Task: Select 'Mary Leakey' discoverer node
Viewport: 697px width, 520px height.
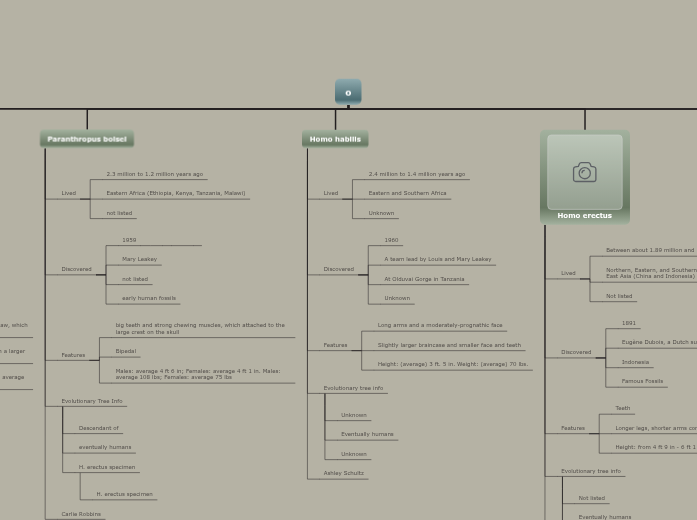Action: pyautogui.click(x=139, y=259)
